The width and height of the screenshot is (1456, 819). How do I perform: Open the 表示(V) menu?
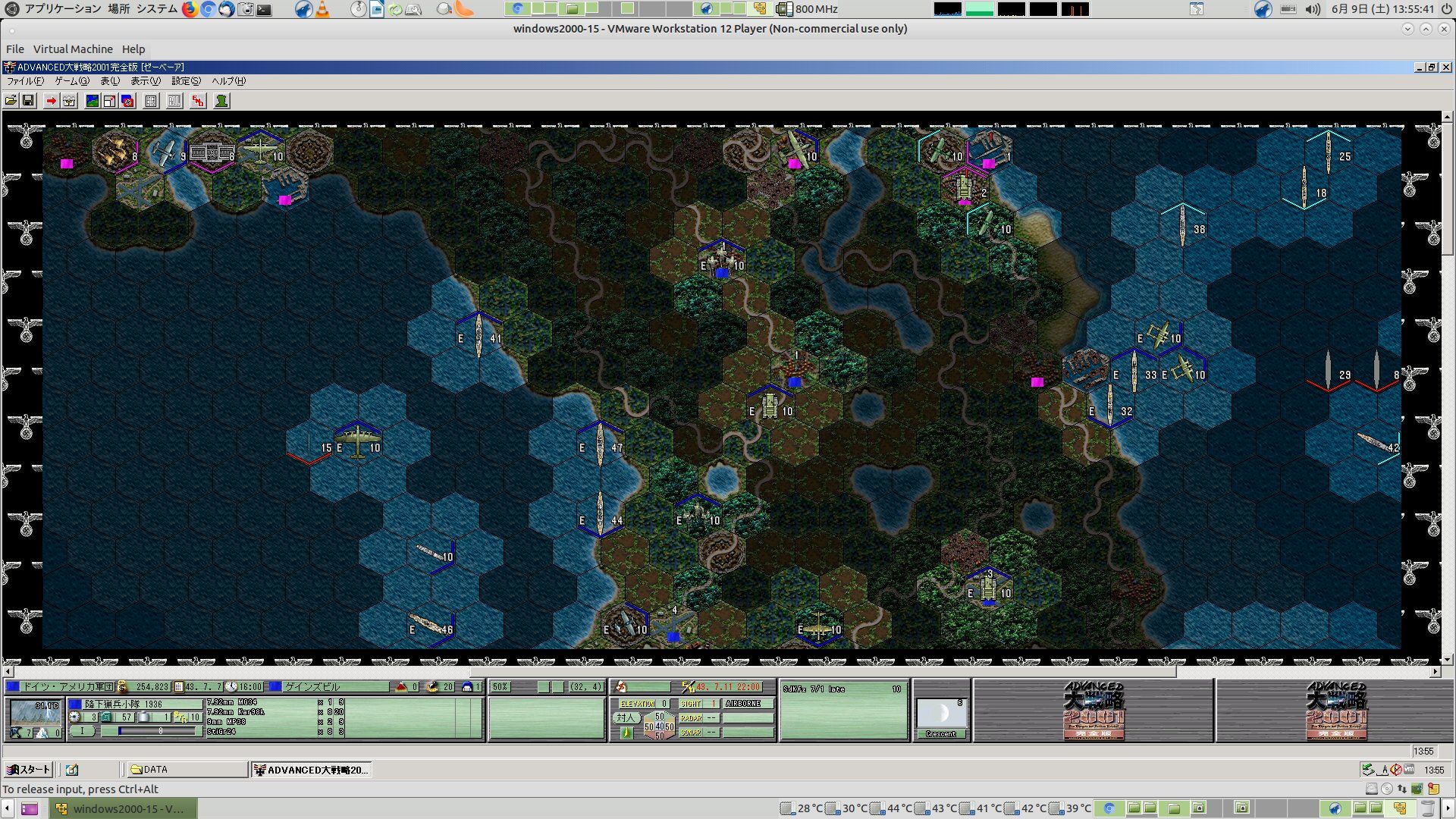pos(145,81)
